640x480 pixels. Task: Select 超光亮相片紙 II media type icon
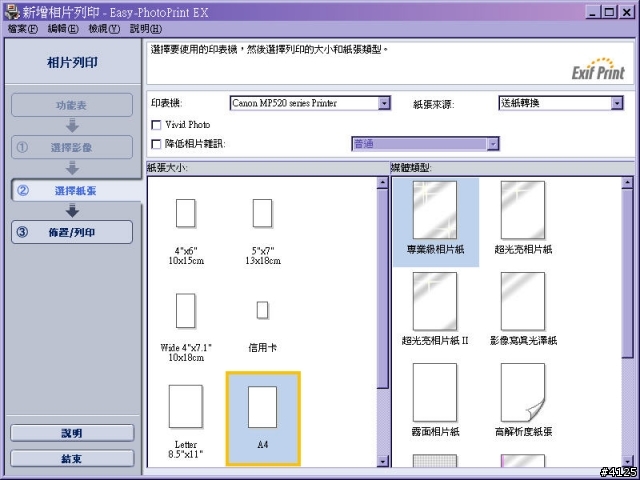tap(435, 302)
